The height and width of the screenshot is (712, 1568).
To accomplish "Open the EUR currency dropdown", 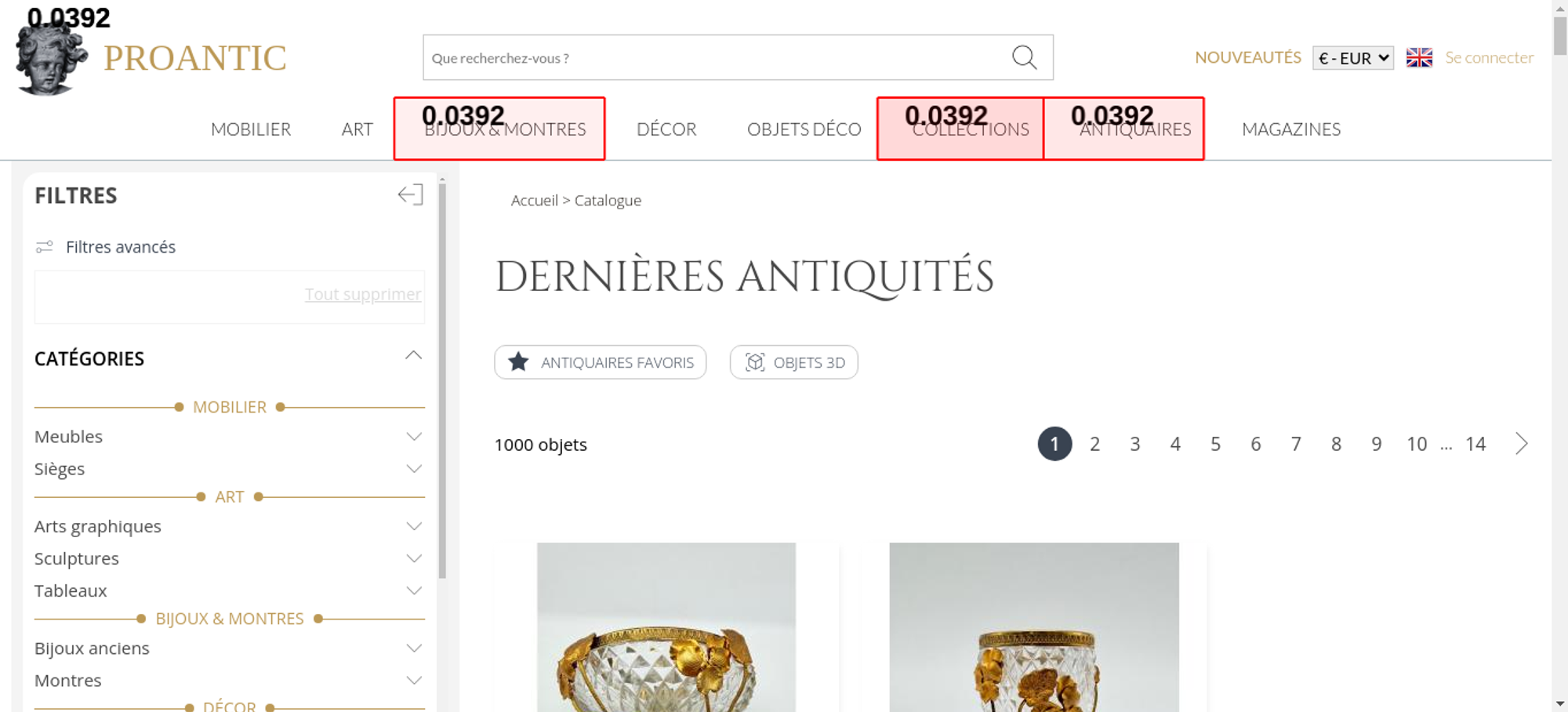I will point(1353,58).
